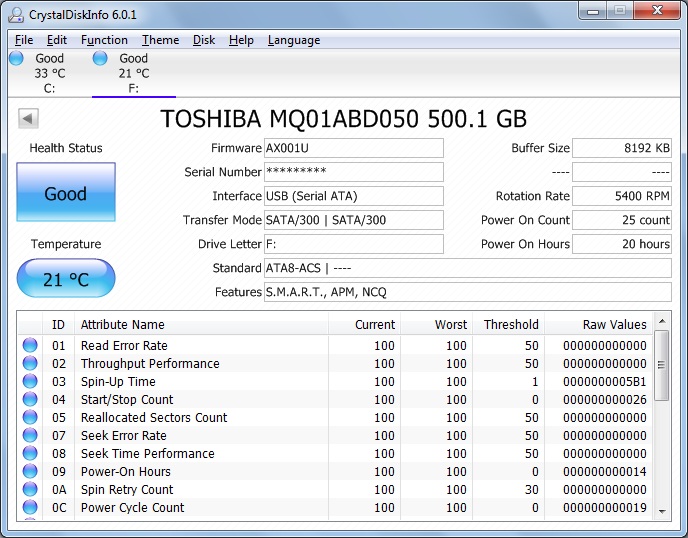The width and height of the screenshot is (688, 538).
Task: Open the Disk menu
Action: click(x=204, y=40)
